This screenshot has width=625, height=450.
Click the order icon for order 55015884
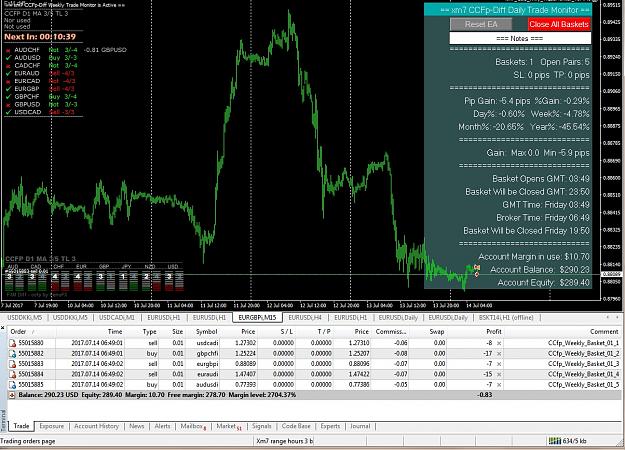pyautogui.click(x=12, y=374)
